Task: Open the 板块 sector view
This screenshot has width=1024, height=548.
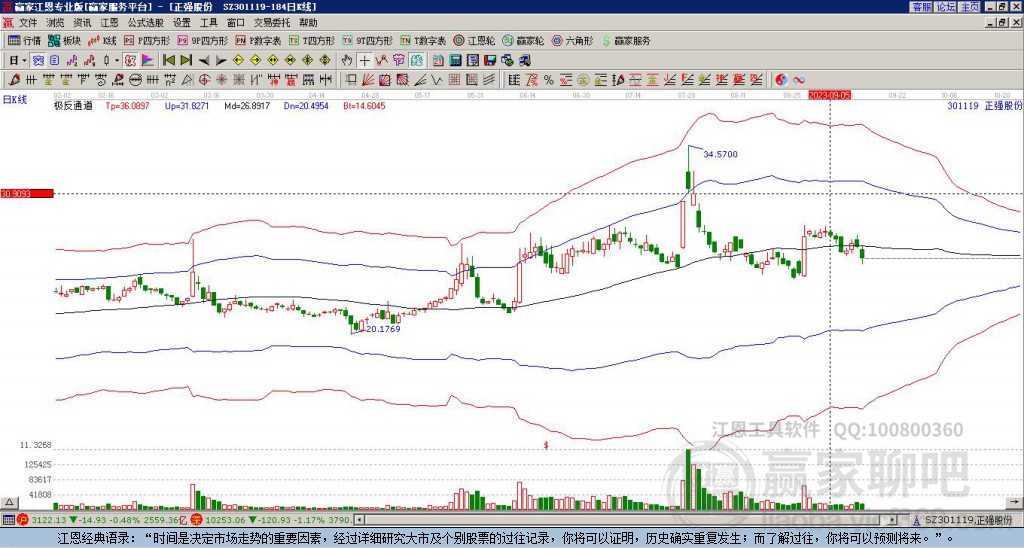Action: click(64, 40)
